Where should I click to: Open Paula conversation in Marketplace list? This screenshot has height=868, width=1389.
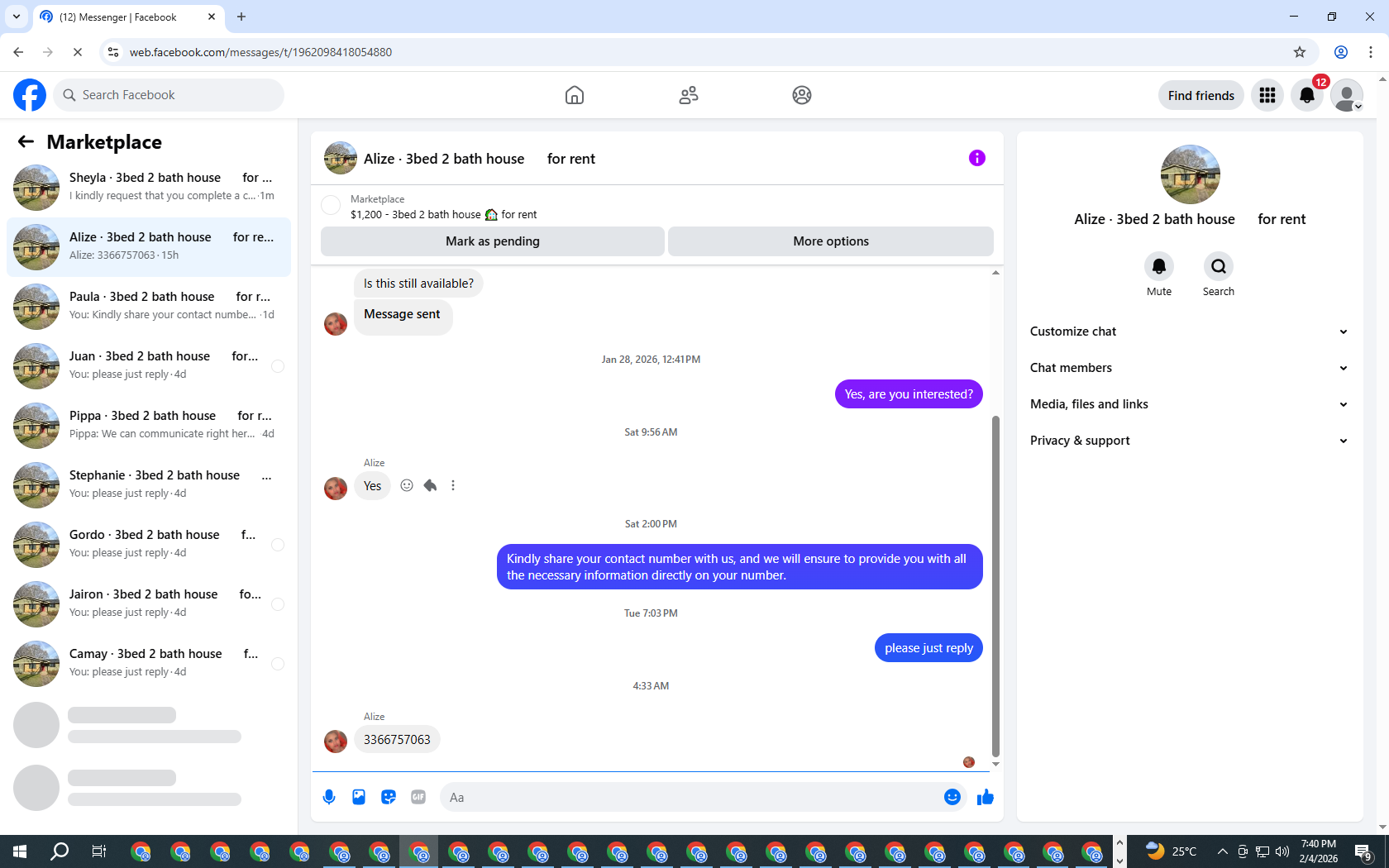click(149, 307)
